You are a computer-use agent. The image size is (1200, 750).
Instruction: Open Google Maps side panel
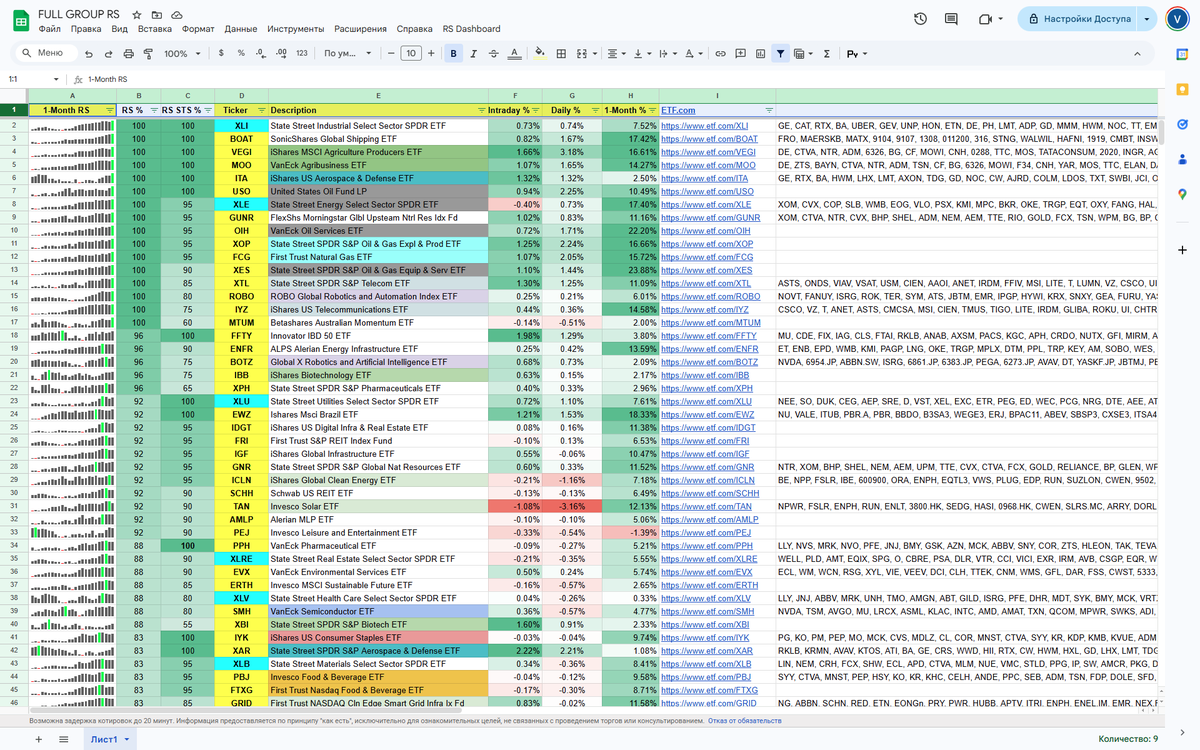1182,194
